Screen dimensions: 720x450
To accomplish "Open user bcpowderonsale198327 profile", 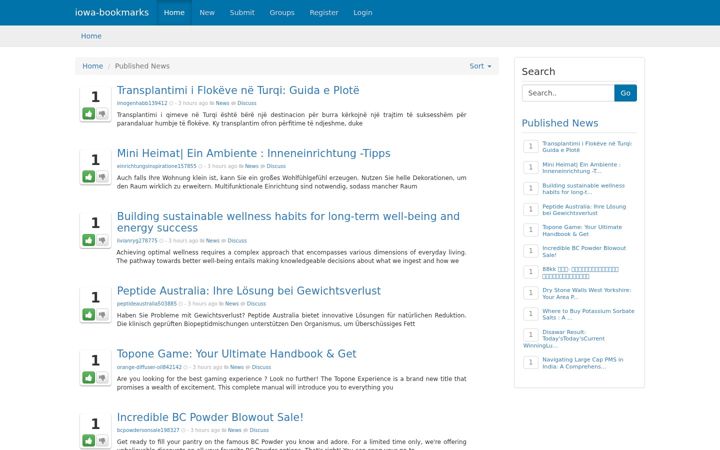I will click(148, 430).
